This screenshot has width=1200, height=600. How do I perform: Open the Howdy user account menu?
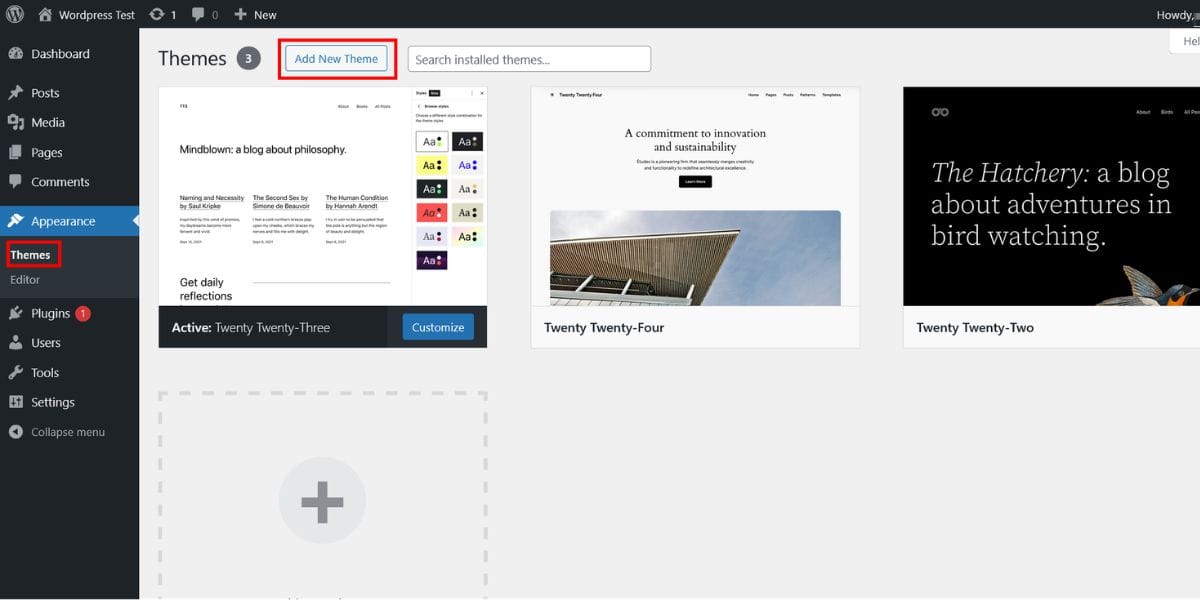(x=1177, y=15)
